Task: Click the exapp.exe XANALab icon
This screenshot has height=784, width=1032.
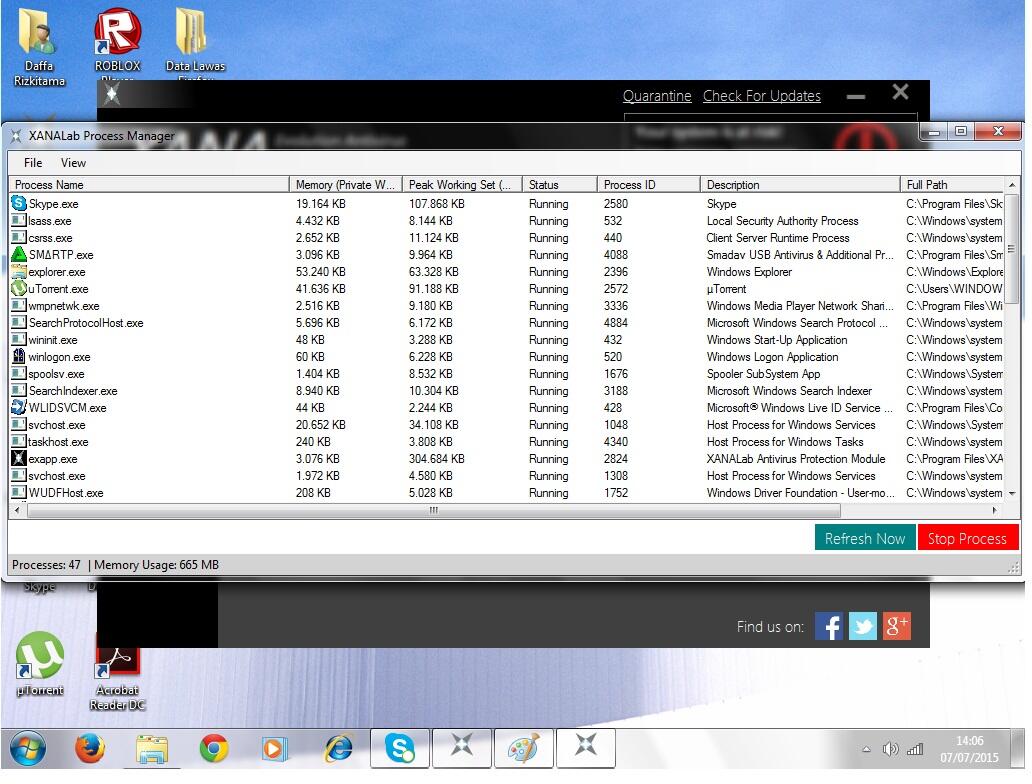Action: pyautogui.click(x=19, y=458)
